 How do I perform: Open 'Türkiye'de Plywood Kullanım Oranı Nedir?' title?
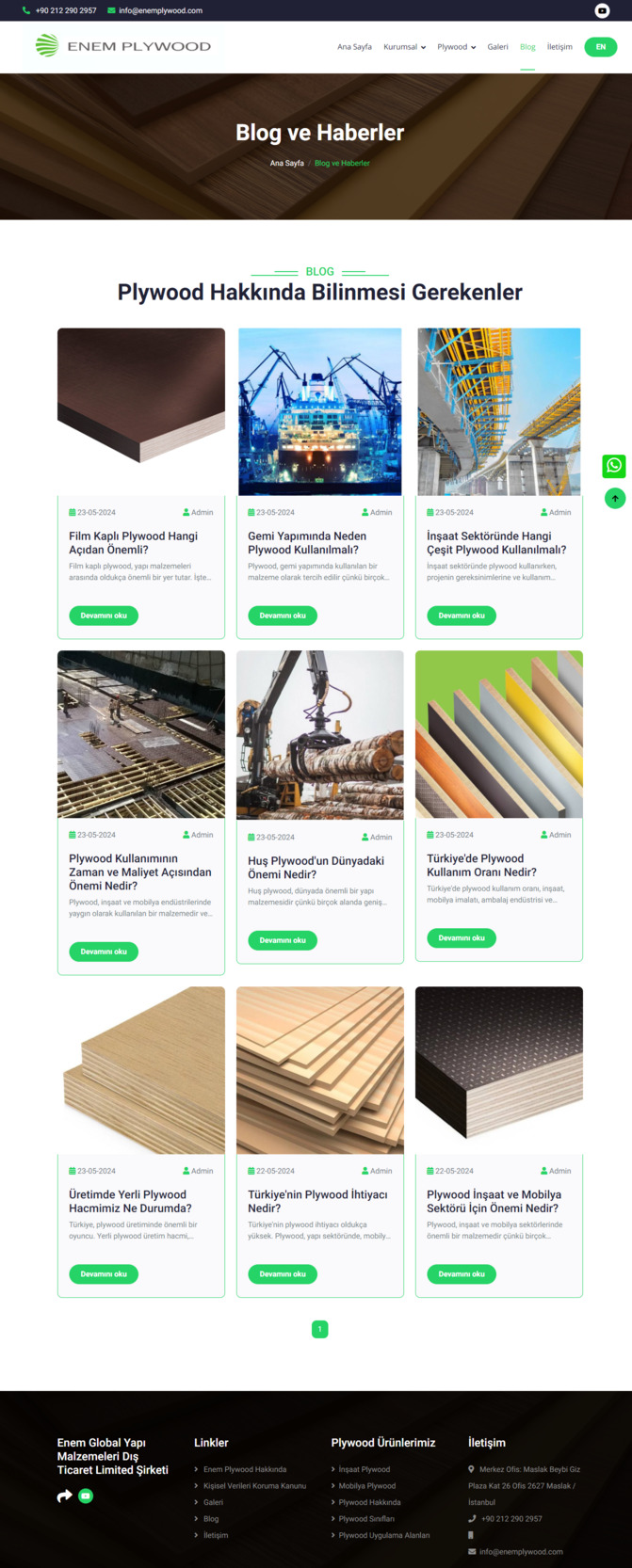pyautogui.click(x=481, y=865)
